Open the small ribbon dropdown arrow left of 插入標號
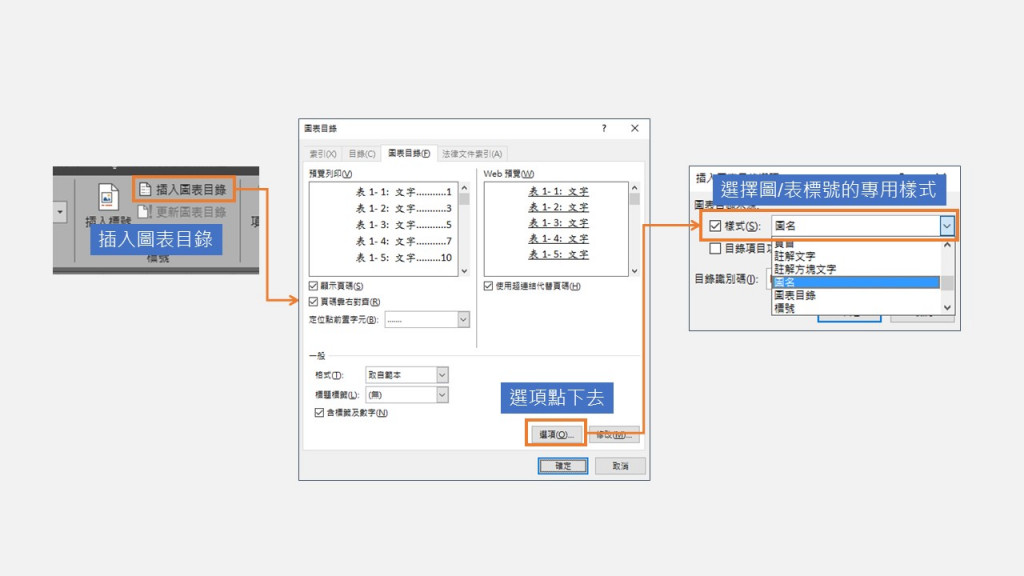 coord(60,212)
